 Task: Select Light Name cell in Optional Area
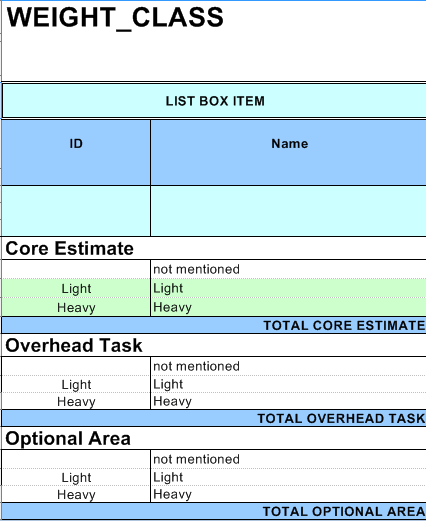pyautogui.click(x=289, y=477)
